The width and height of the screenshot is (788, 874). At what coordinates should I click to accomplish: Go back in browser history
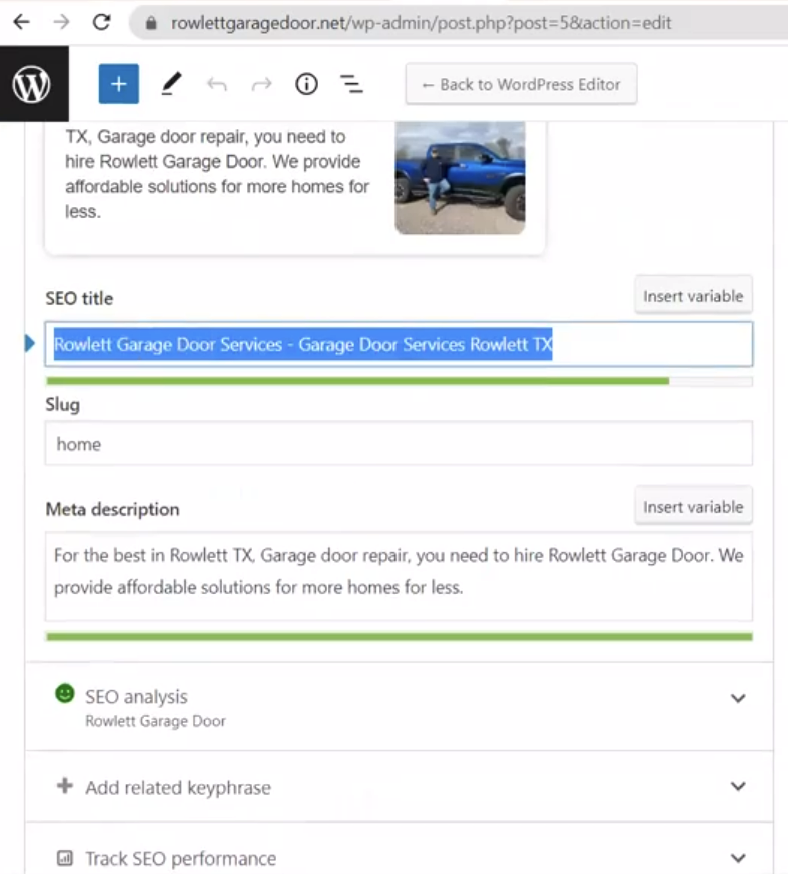tap(21, 22)
